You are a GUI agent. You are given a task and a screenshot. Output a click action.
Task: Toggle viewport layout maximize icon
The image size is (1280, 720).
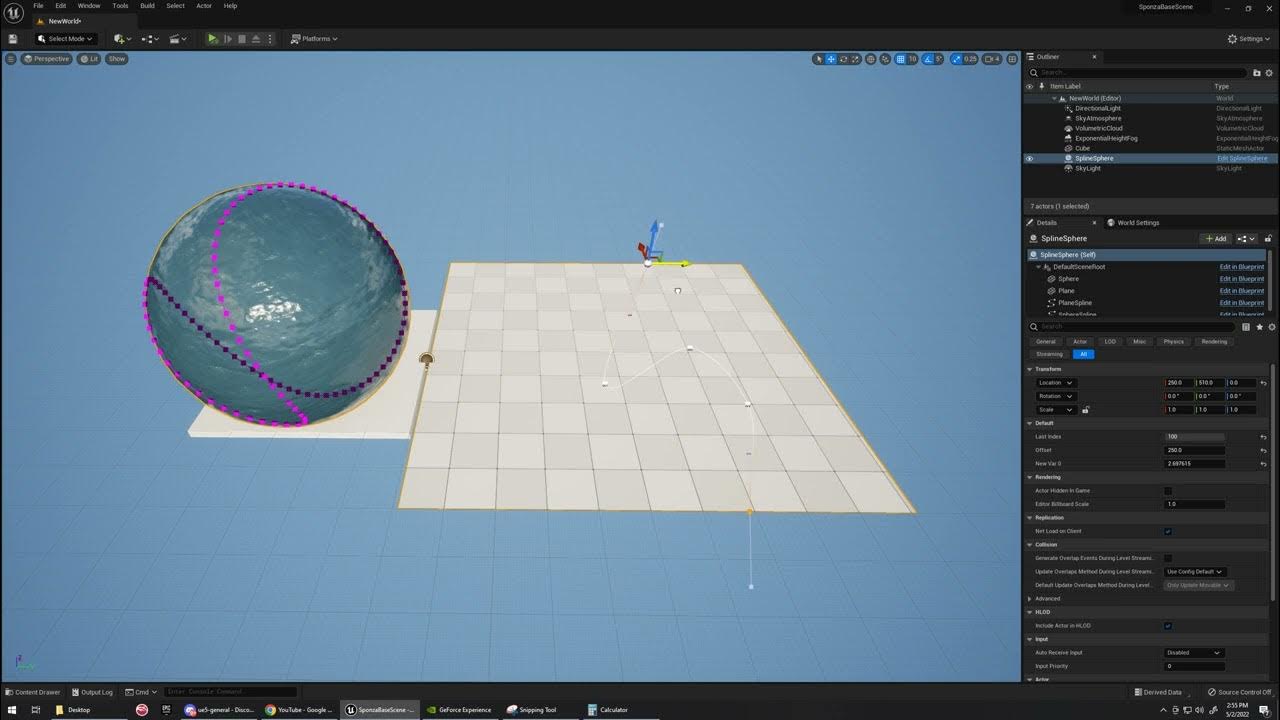pyautogui.click(x=1011, y=59)
